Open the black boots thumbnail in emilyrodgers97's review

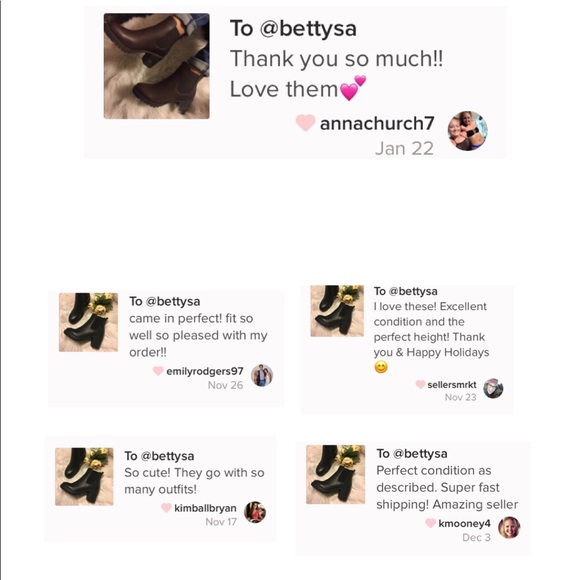point(88,322)
